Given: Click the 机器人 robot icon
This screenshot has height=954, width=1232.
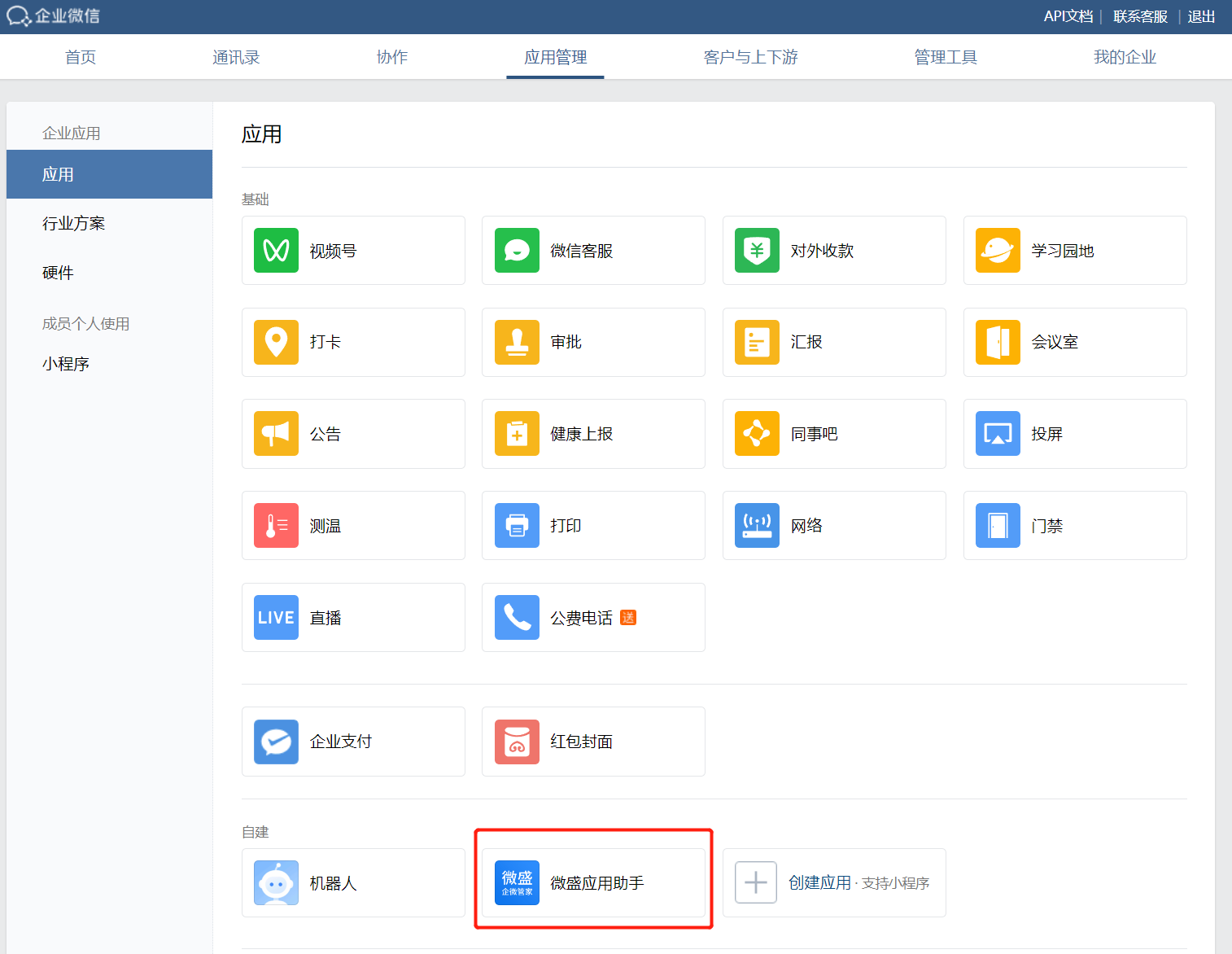Looking at the screenshot, I should [x=276, y=882].
